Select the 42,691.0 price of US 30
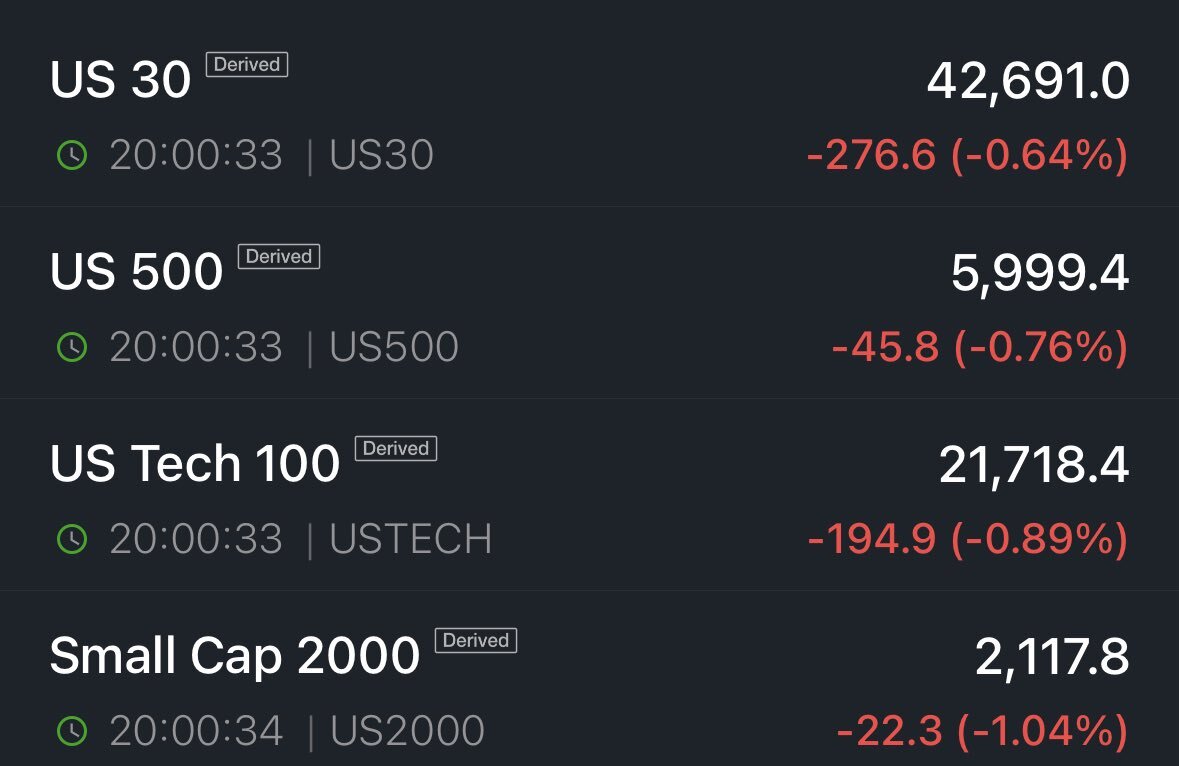 1028,82
